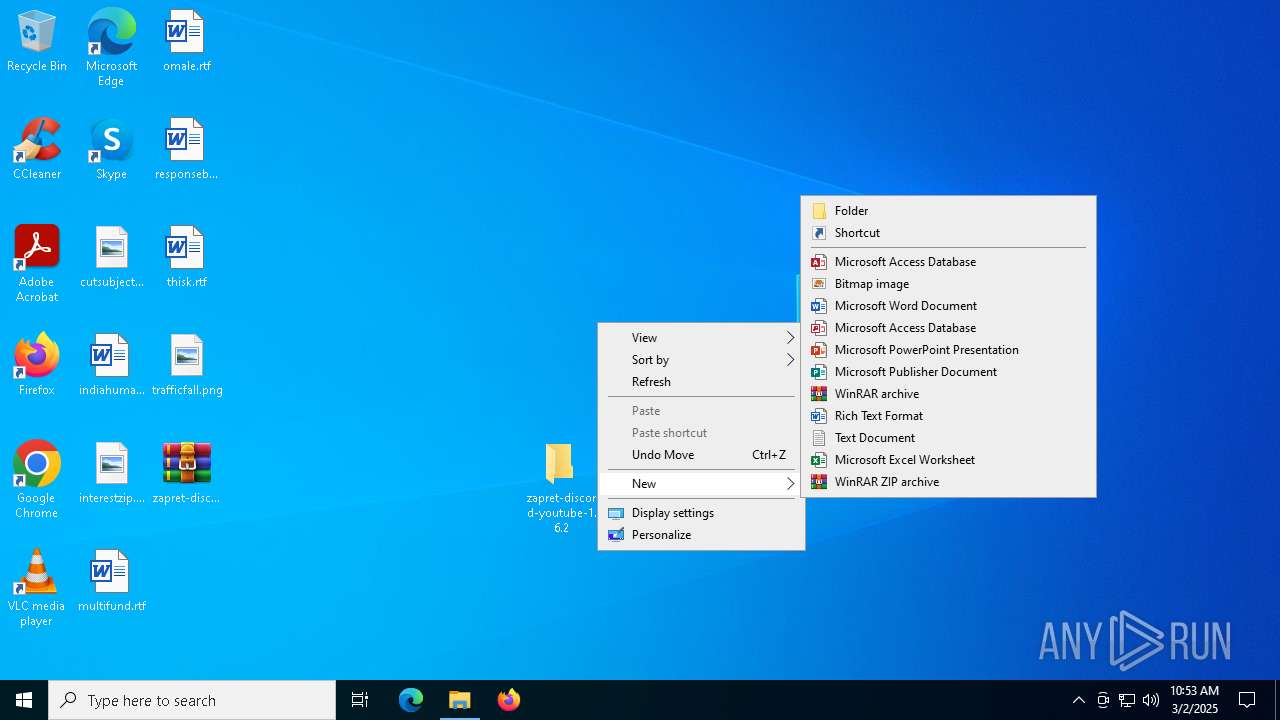The image size is (1280, 720).
Task: Expand the View submenu
Action: tap(701, 338)
